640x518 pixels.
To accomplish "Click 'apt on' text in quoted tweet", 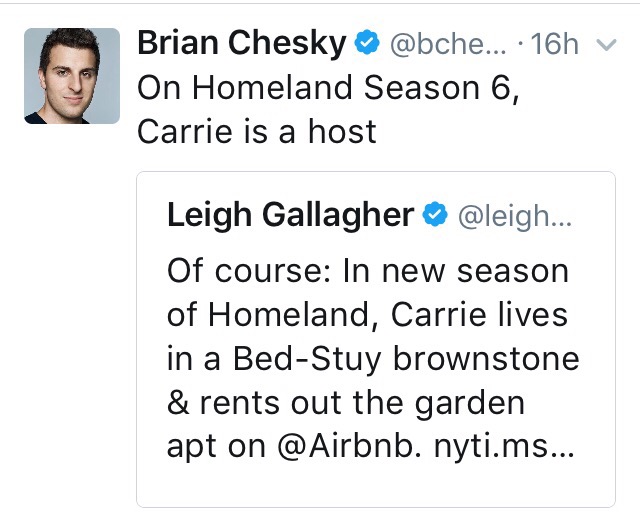I will click(x=208, y=446).
